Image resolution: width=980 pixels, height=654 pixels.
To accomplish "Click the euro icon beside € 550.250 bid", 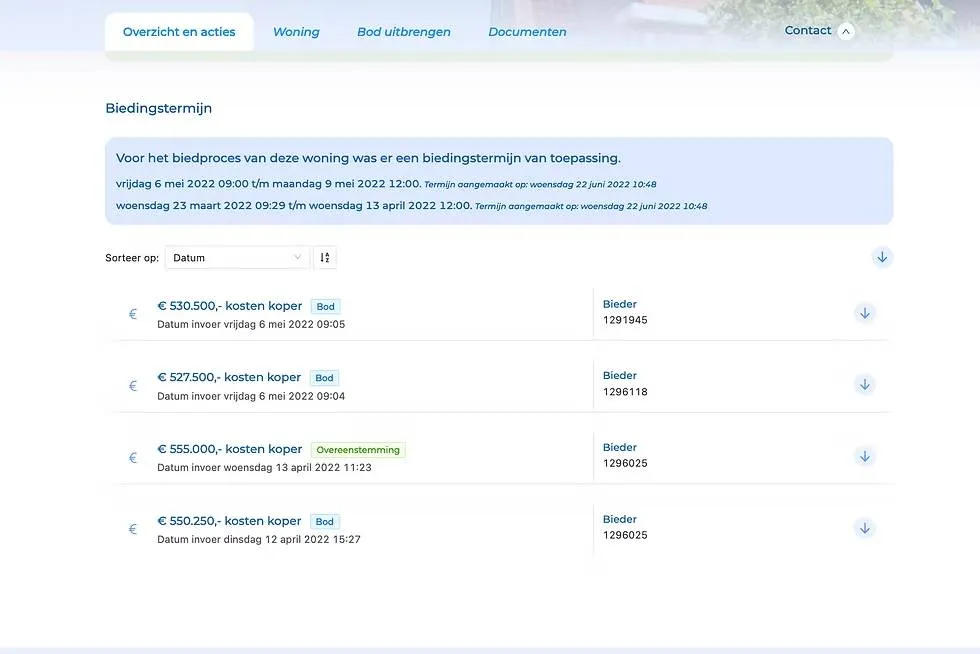I will (133, 529).
